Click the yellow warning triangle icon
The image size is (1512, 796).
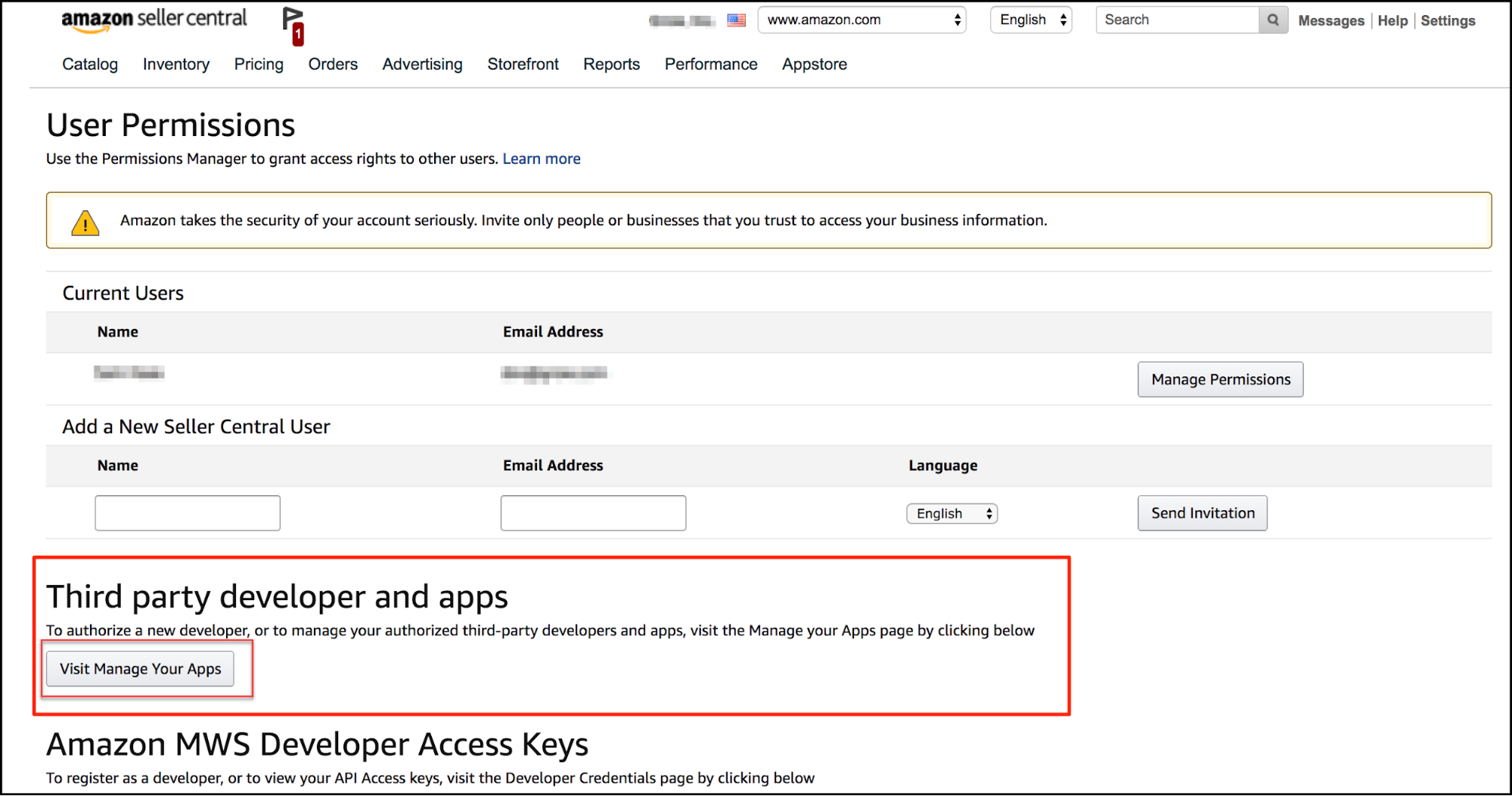[x=85, y=222]
